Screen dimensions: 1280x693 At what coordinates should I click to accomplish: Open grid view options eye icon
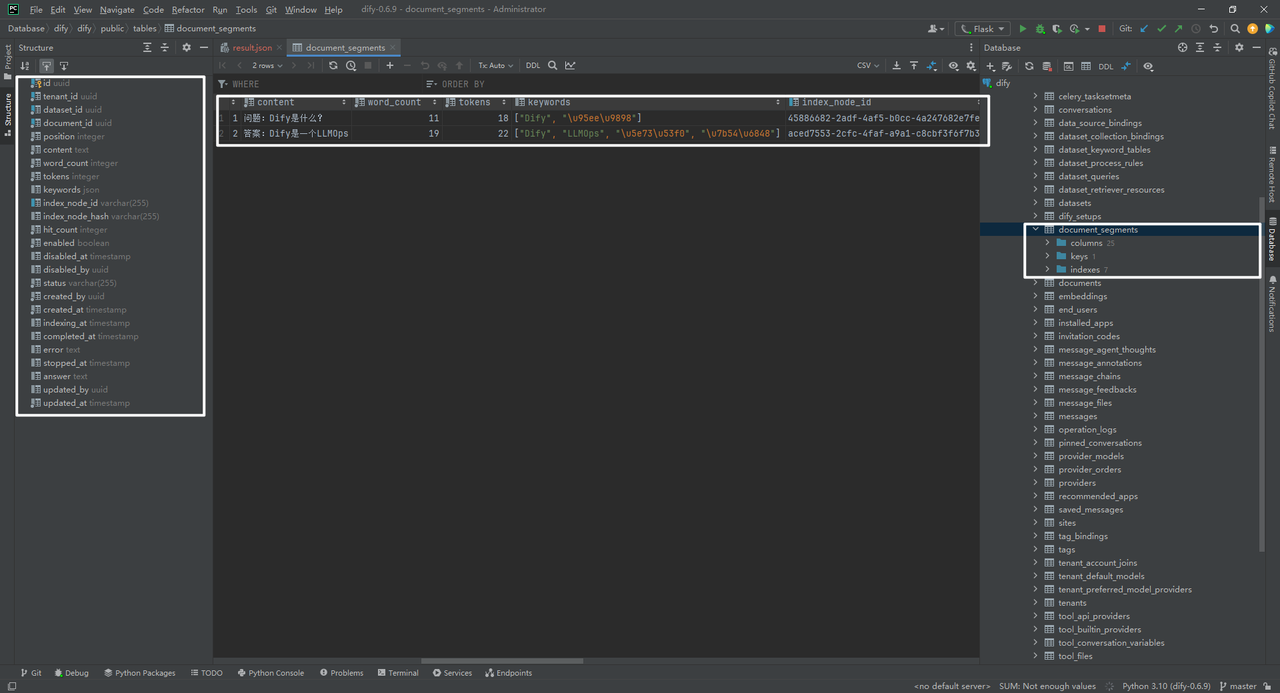coord(953,65)
